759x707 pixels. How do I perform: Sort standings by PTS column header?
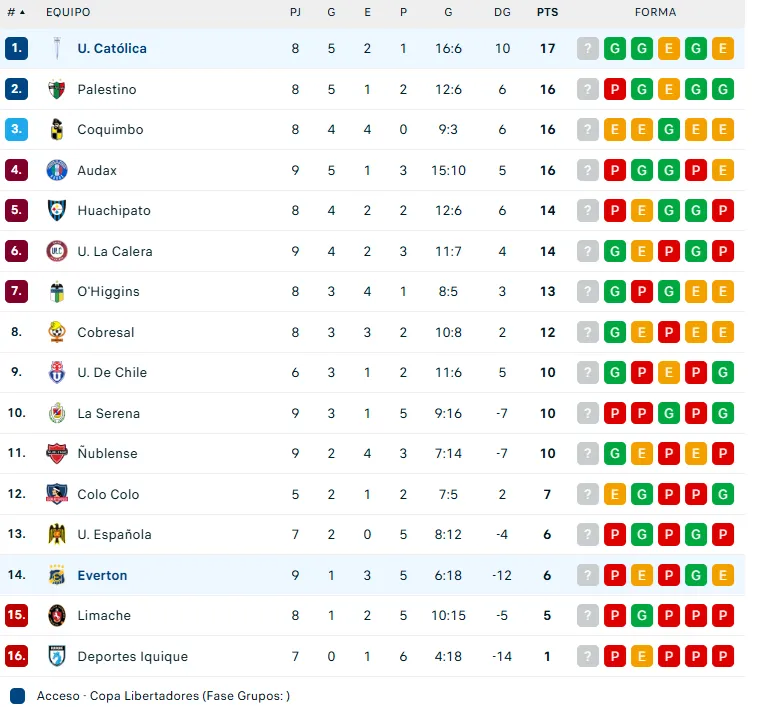[547, 12]
